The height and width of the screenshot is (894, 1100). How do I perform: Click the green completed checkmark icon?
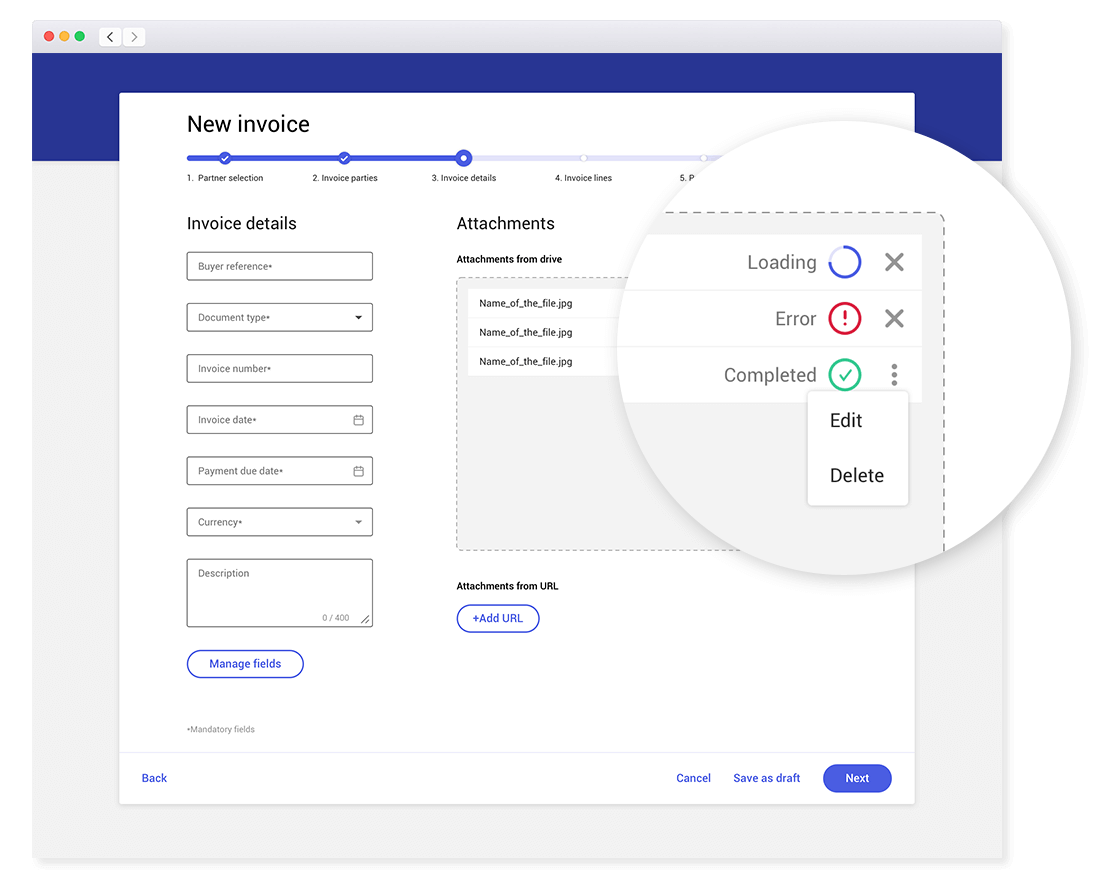pos(845,375)
